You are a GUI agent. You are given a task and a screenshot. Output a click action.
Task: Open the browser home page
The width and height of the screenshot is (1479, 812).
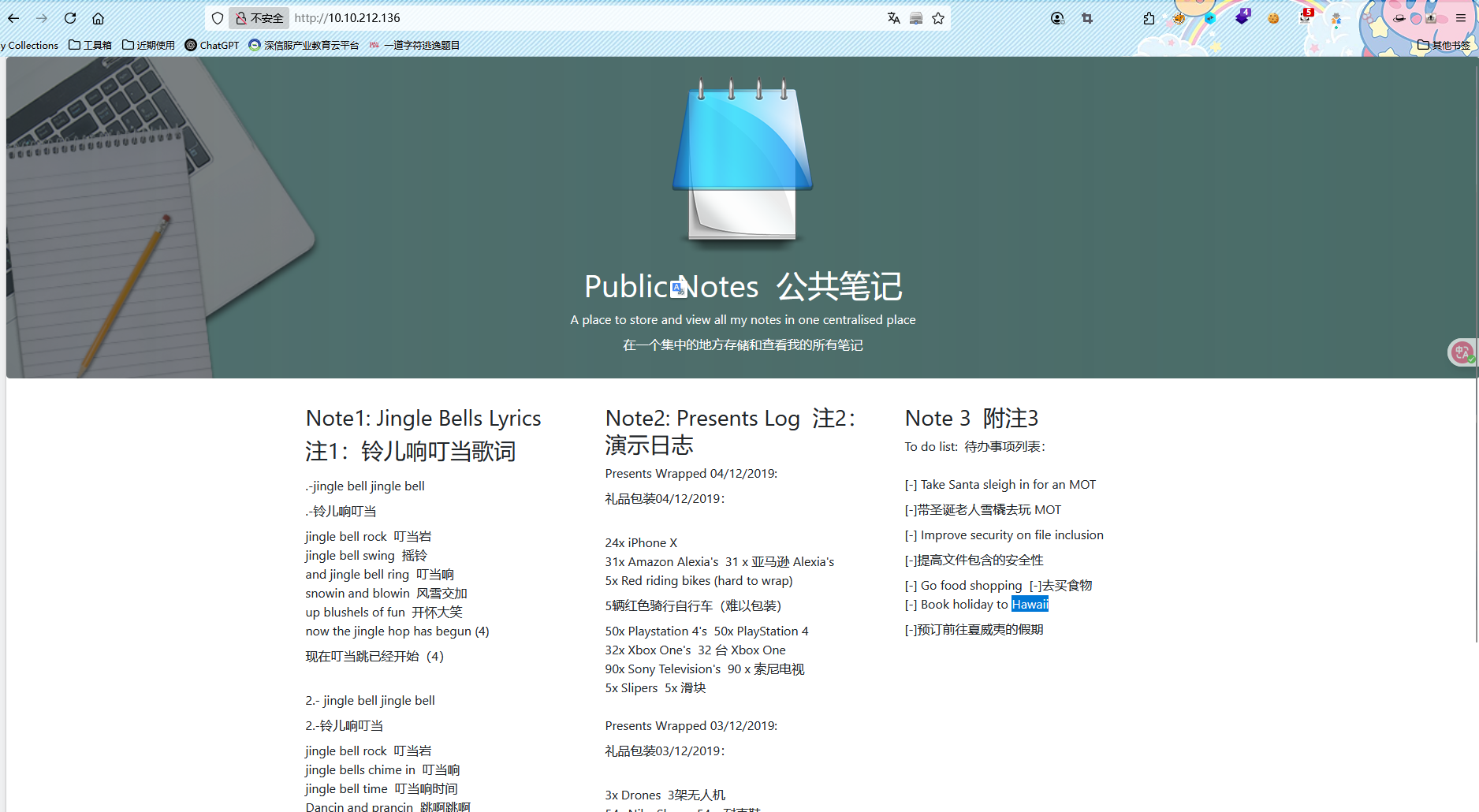[x=98, y=18]
